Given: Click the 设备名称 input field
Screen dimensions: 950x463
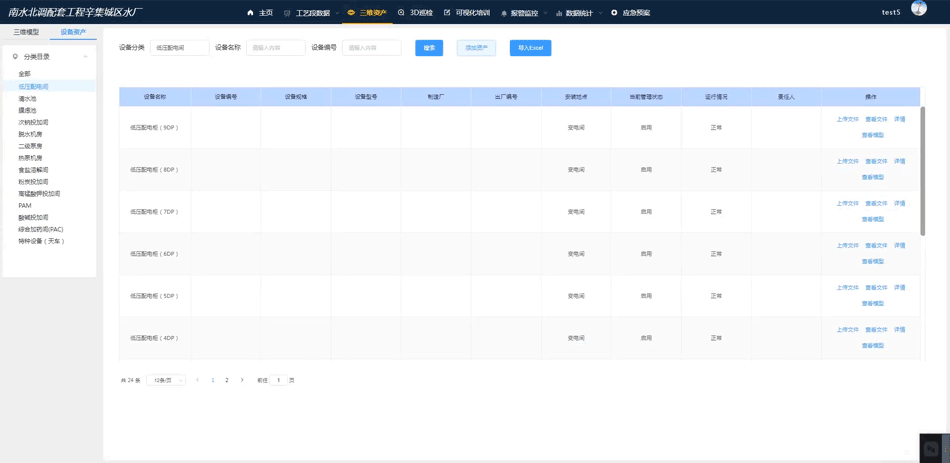Looking at the screenshot, I should (275, 48).
